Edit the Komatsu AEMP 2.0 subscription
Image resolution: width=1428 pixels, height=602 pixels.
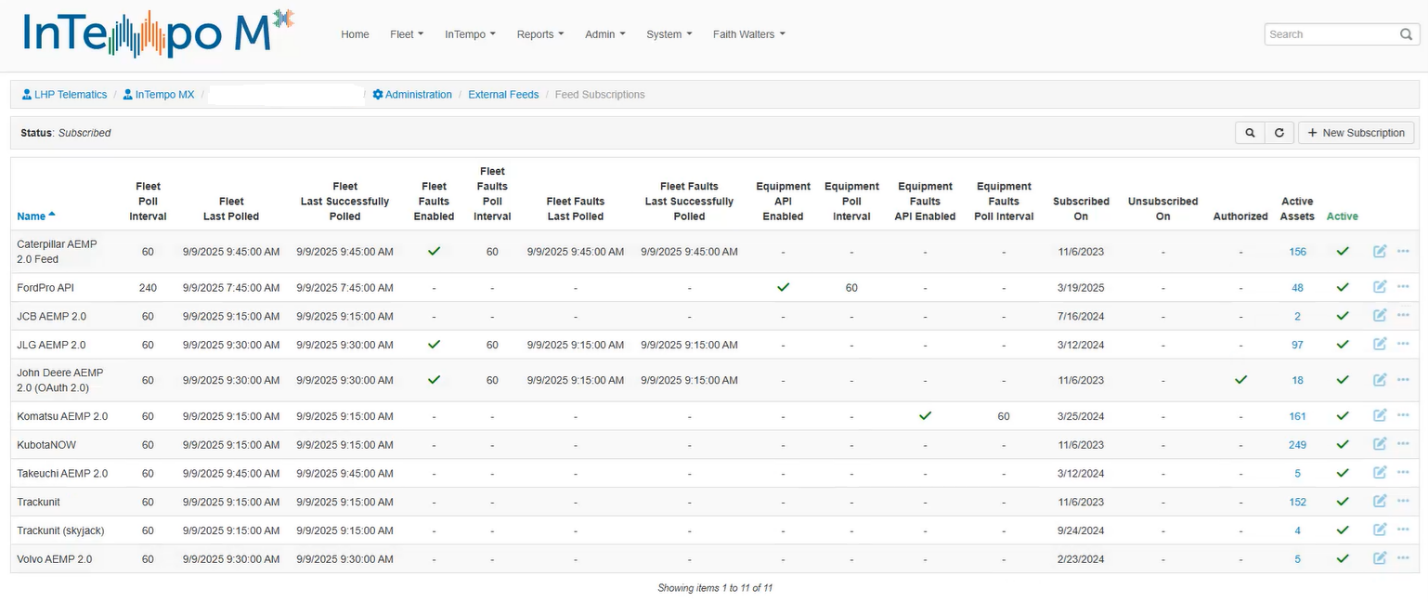[1380, 415]
